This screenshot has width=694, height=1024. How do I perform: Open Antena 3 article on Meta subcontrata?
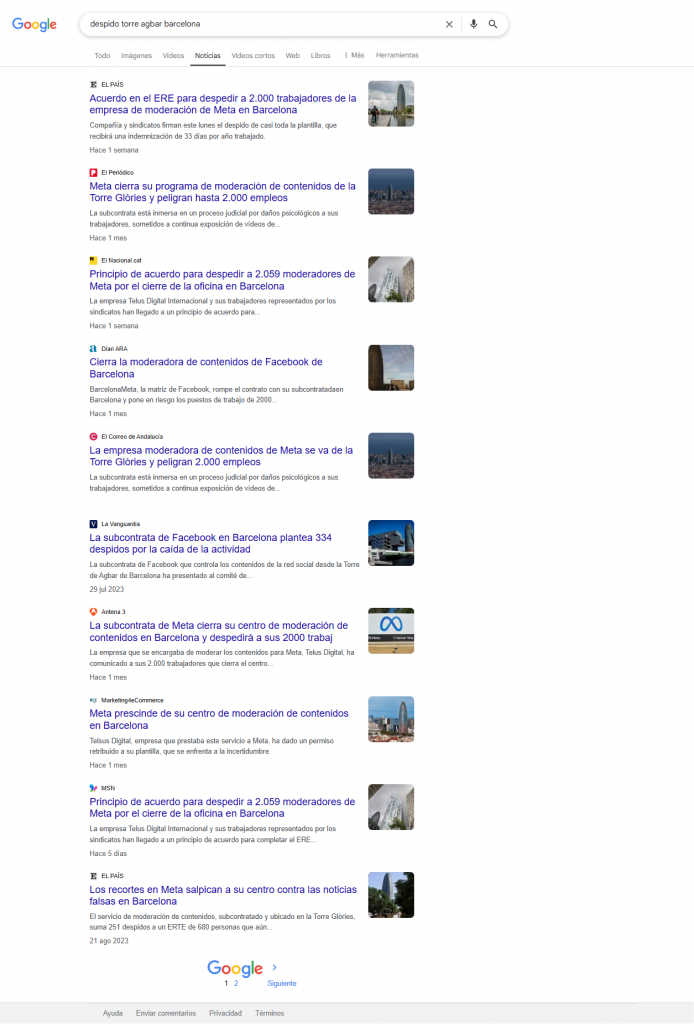[219, 632]
